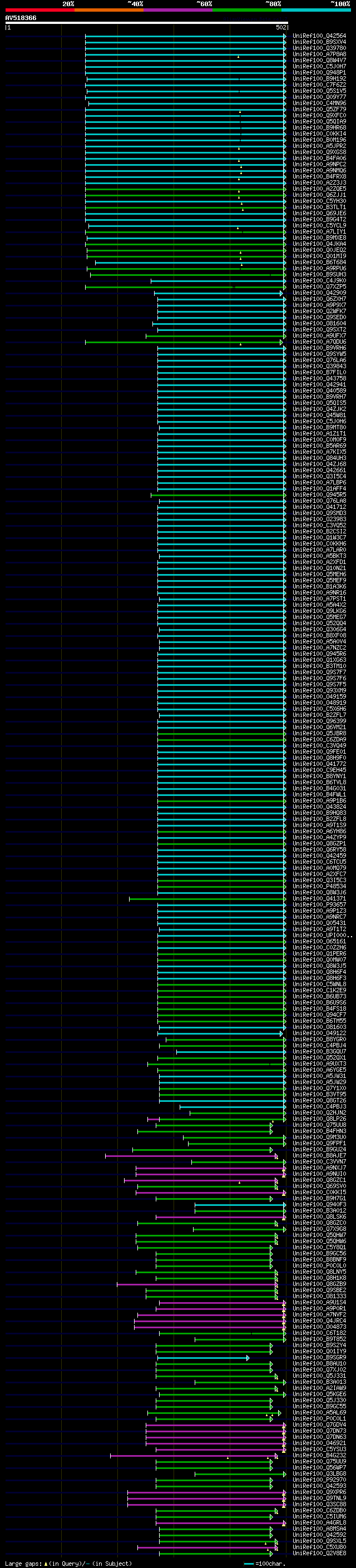This screenshot has width=356, height=1568.
Task: Click the red 20% identity color legend bar
Action: point(39,10)
